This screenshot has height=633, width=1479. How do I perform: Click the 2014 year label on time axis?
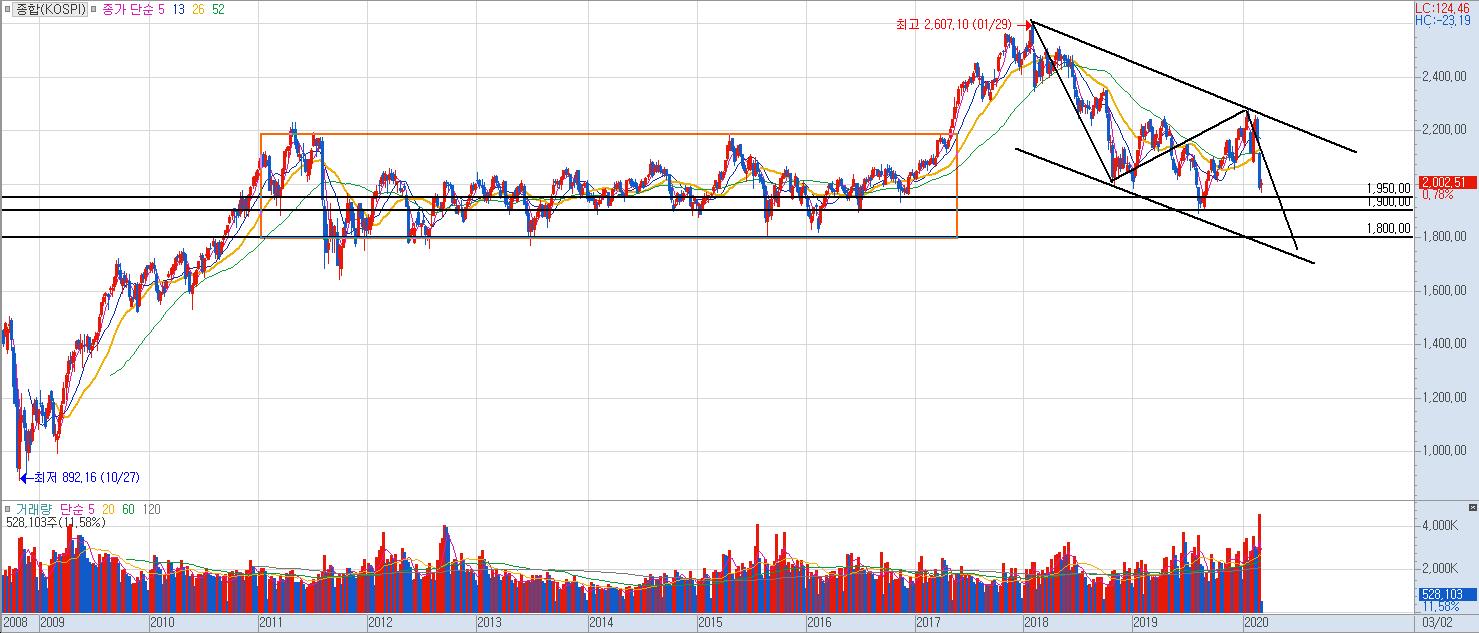click(600, 623)
